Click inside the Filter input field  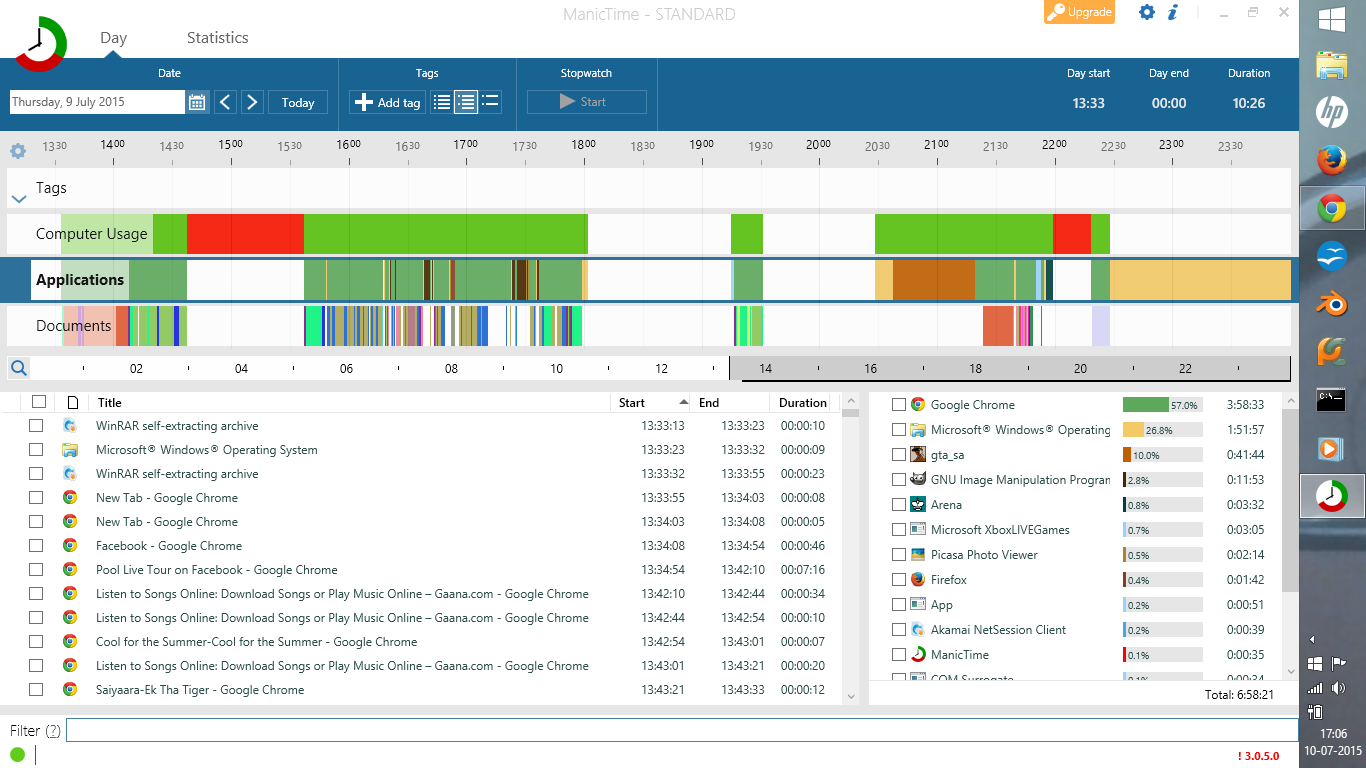tap(400, 730)
